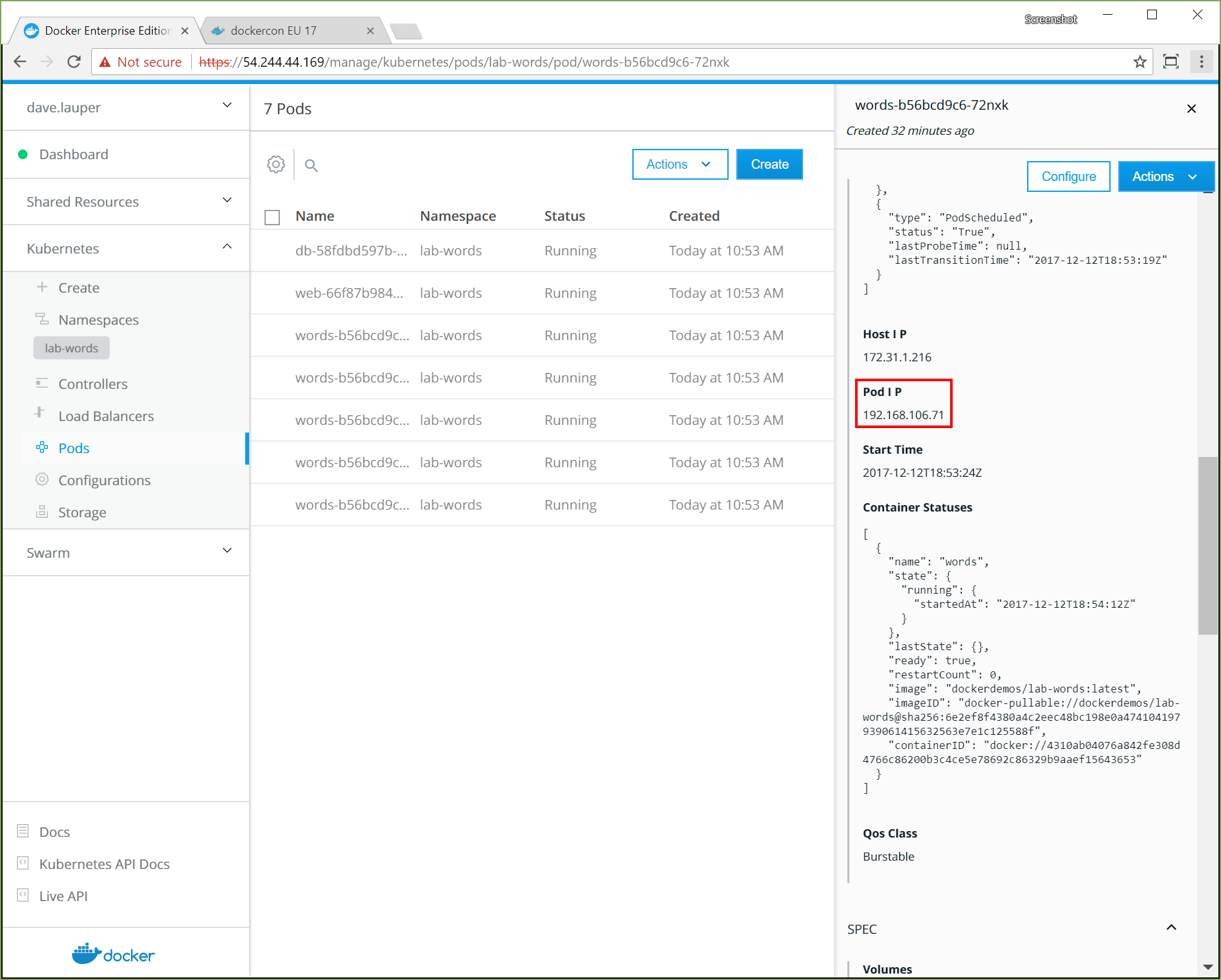Screen dimensions: 1221x980
Task: Reload the page using browser refresh icon
Action: (x=74, y=62)
